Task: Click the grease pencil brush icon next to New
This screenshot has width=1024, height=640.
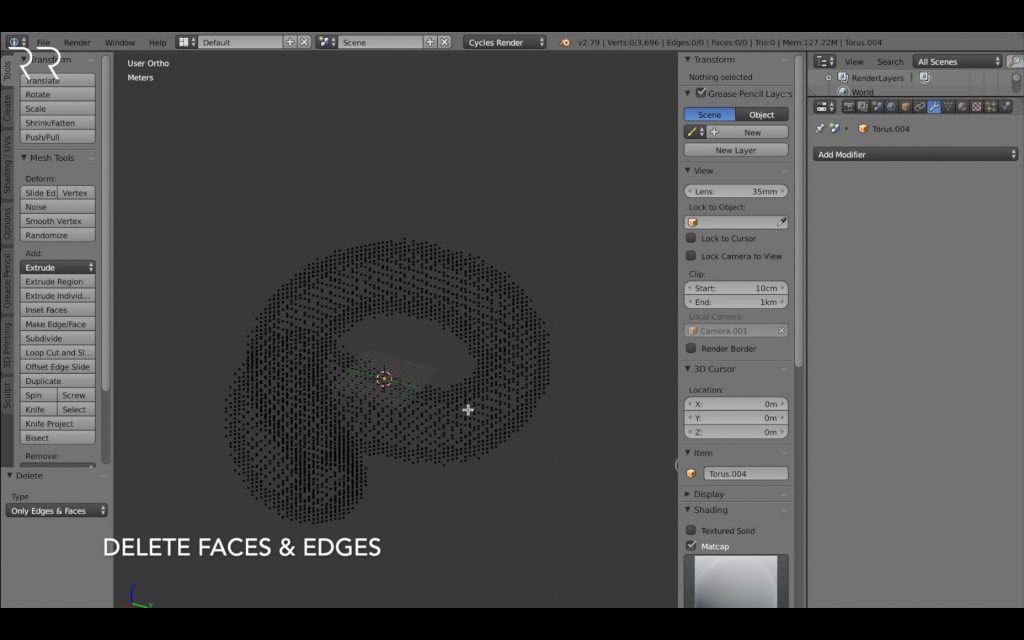Action: 695,132
